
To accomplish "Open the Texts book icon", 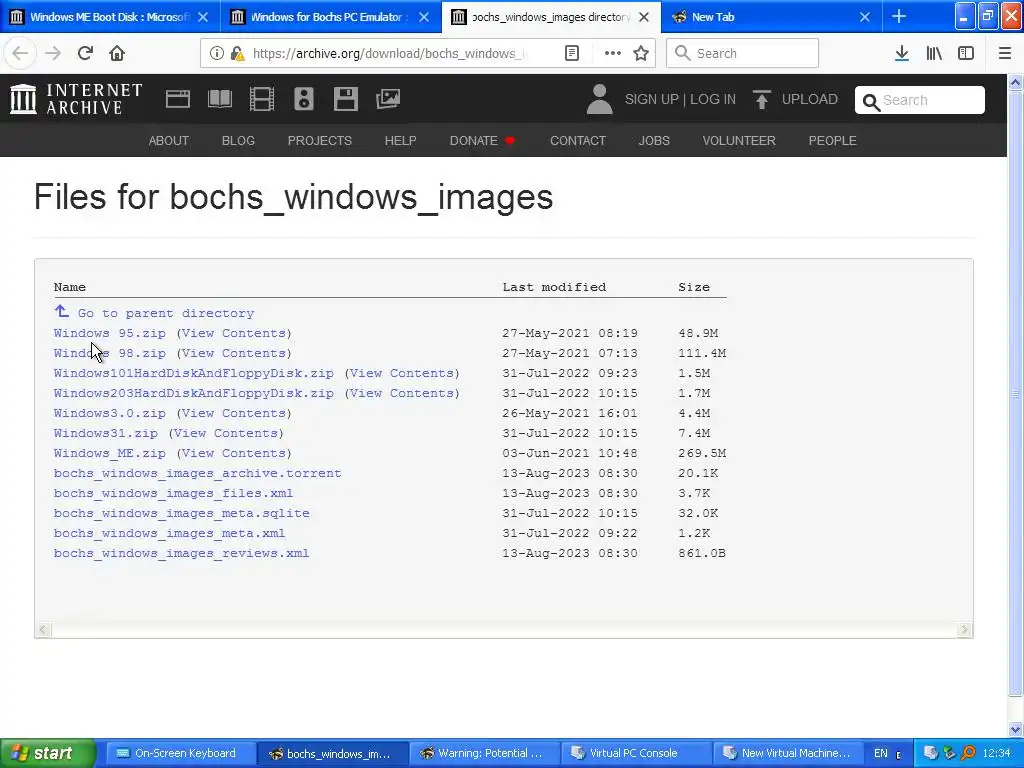I will 219,99.
